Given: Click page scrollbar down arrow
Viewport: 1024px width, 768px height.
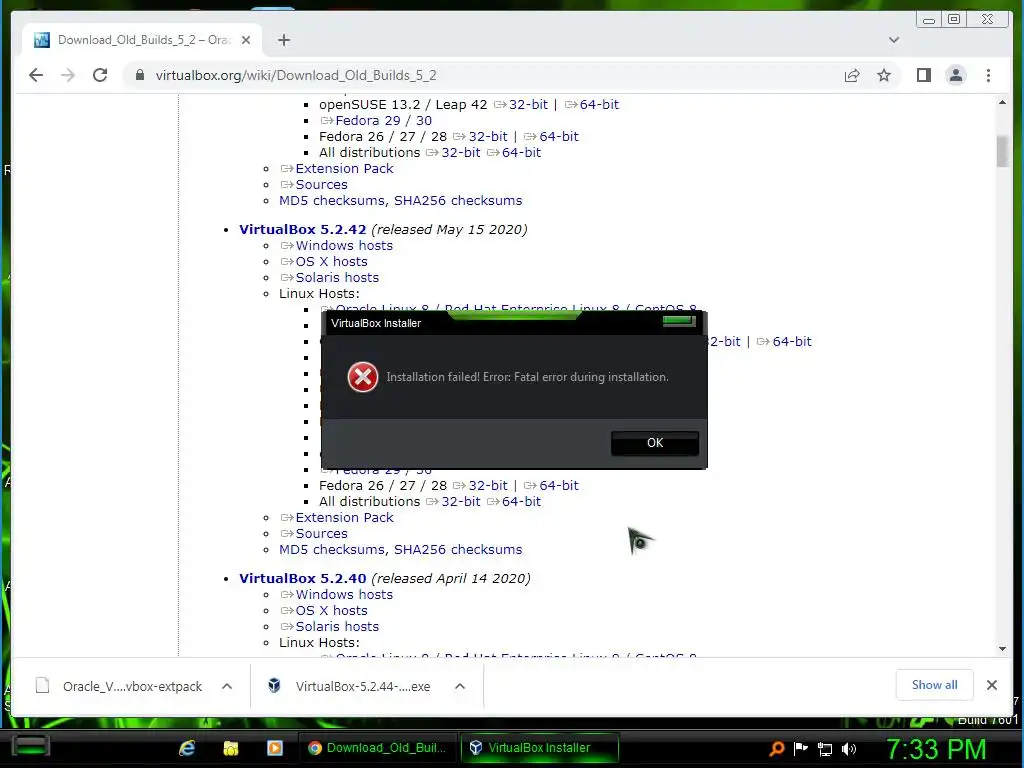Looking at the screenshot, I should pos(1002,649).
